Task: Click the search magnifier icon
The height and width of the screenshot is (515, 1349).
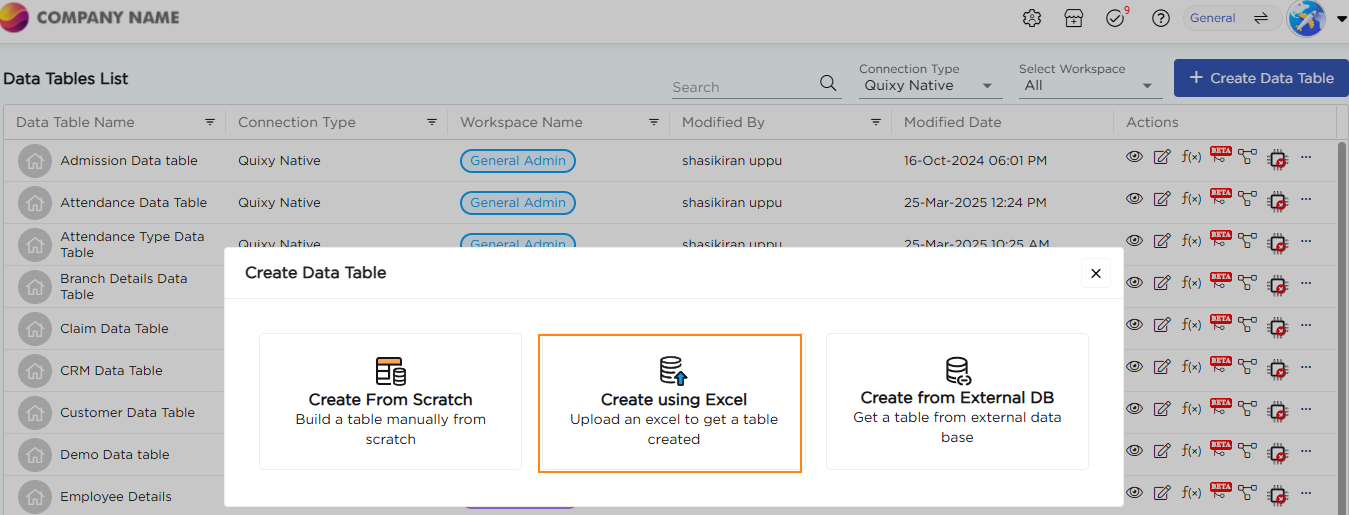Action: pyautogui.click(x=828, y=83)
